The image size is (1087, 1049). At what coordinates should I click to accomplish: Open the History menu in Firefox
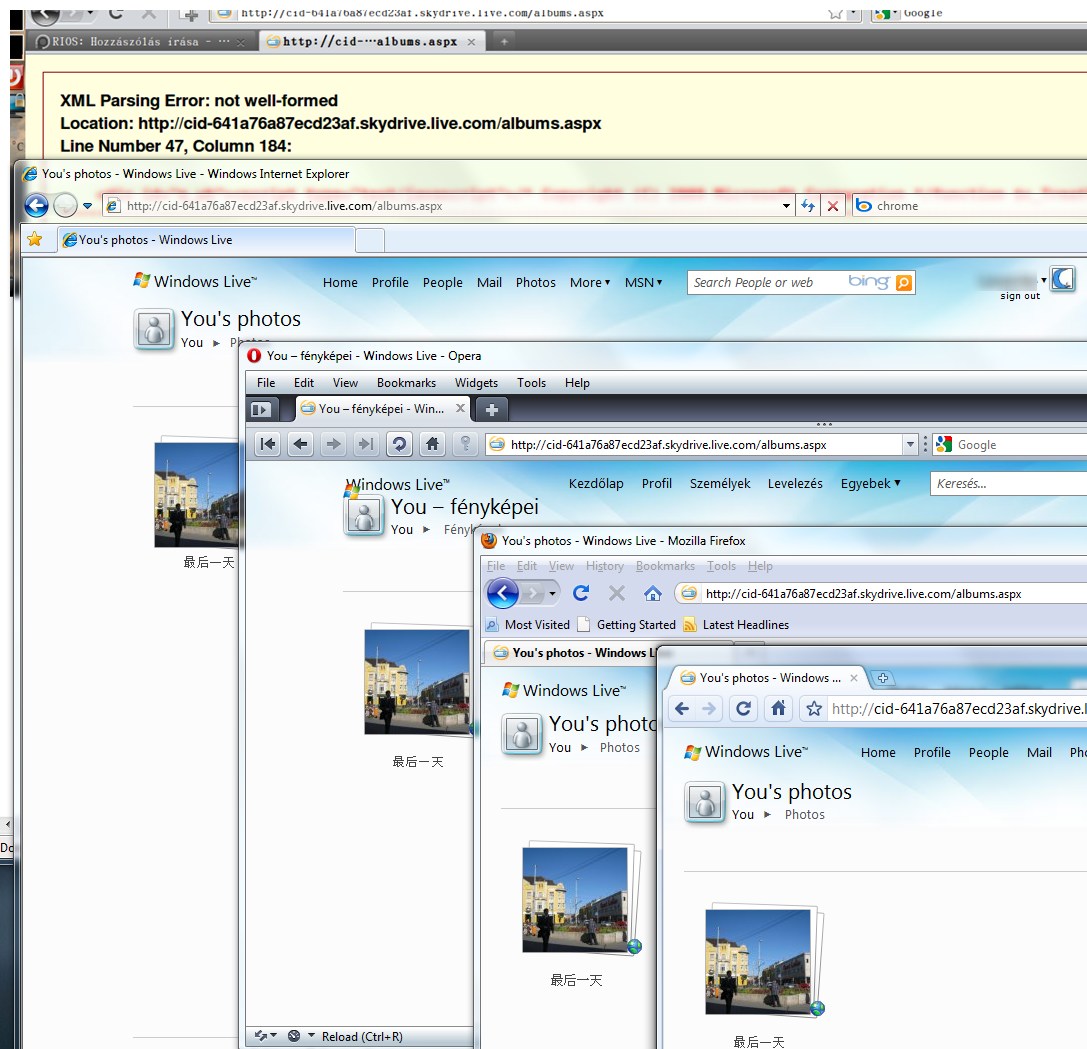(x=605, y=566)
